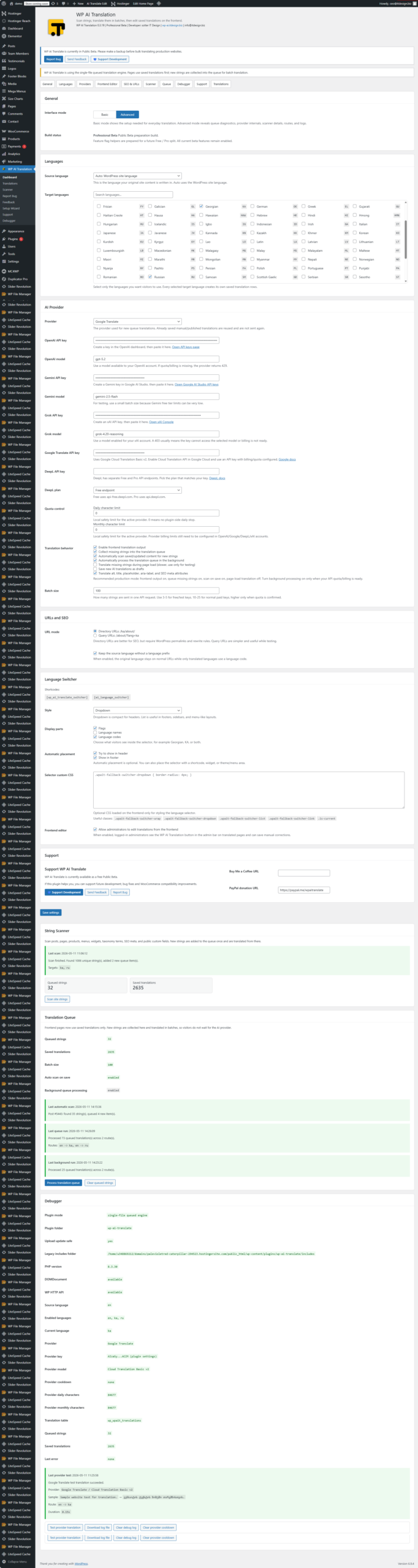Click the Marketing megaphone icon in sidebar
The image size is (418, 1568).
[4, 162]
